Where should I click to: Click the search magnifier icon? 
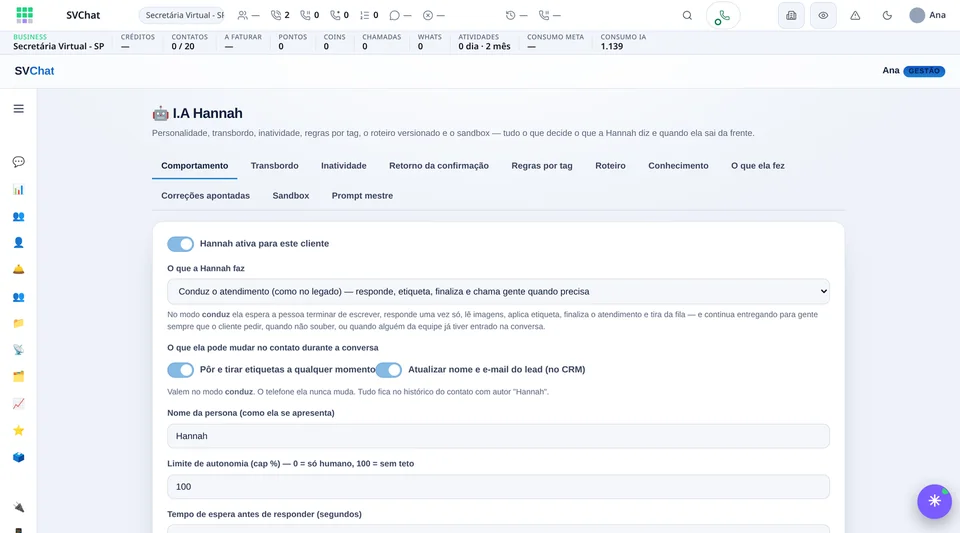[x=687, y=15]
